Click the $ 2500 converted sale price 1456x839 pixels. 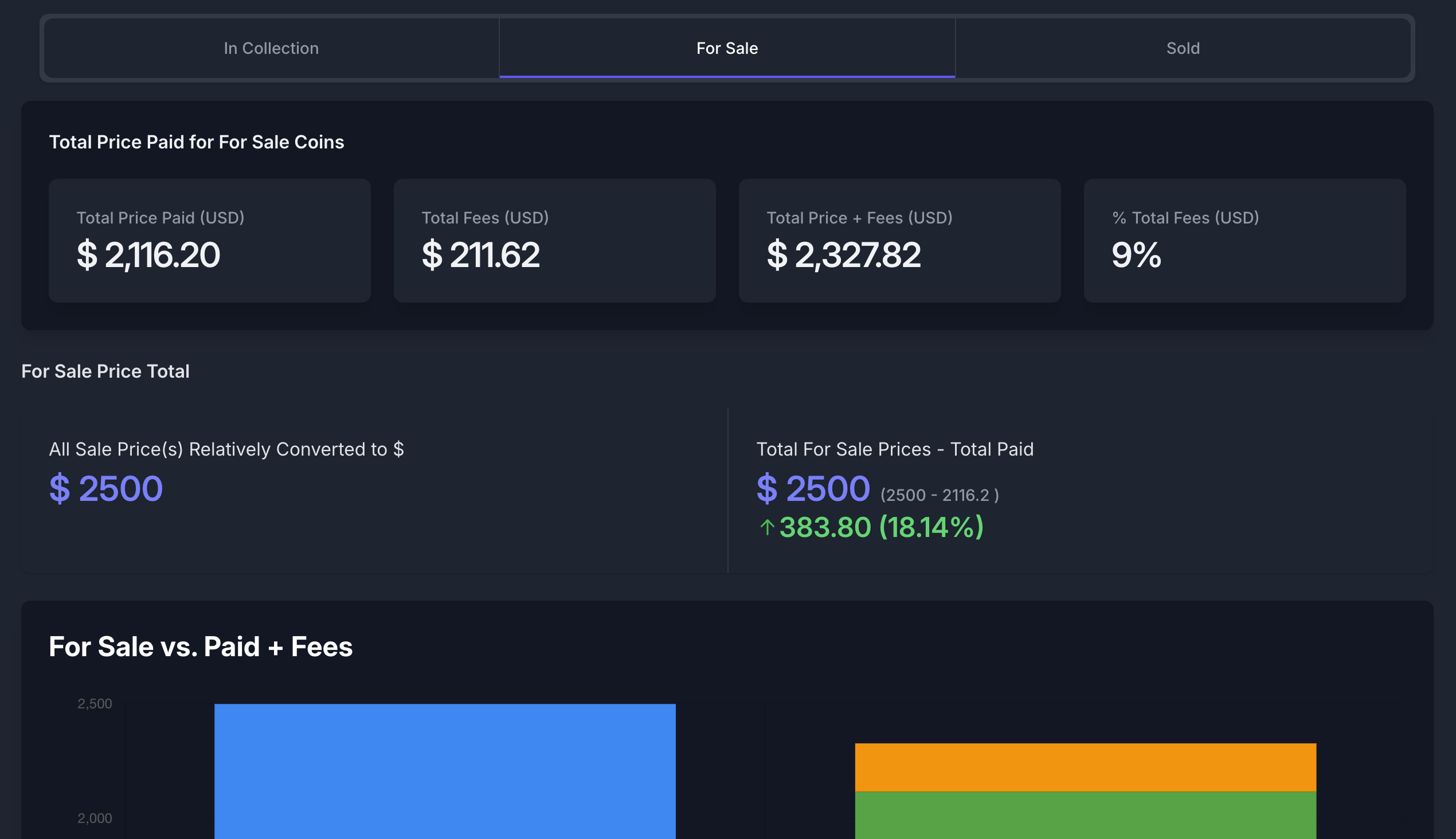[106, 489]
